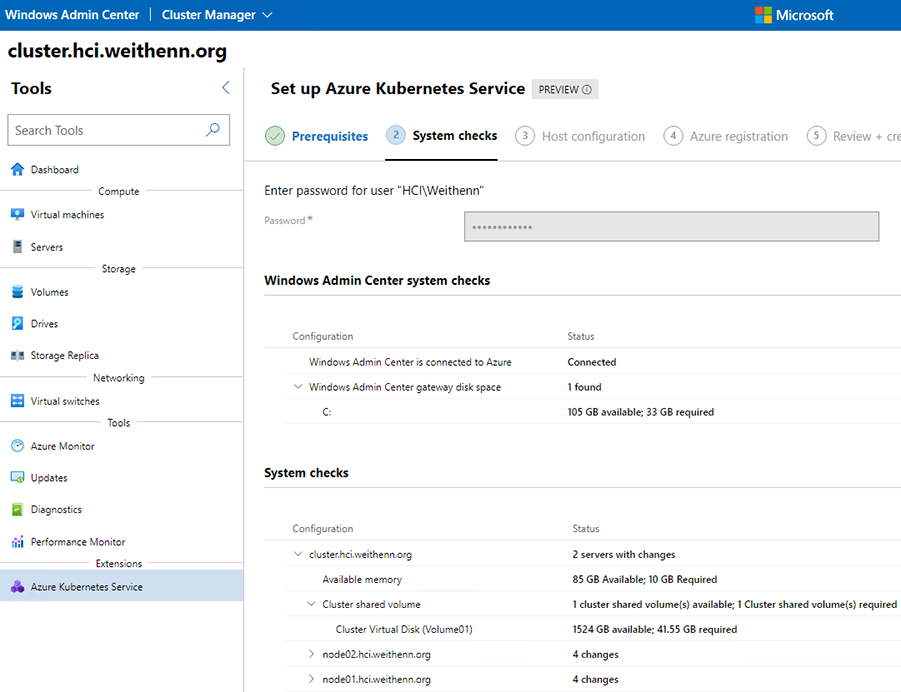This screenshot has width=901, height=692.
Task: Select the Host configuration step tab
Action: 593,136
